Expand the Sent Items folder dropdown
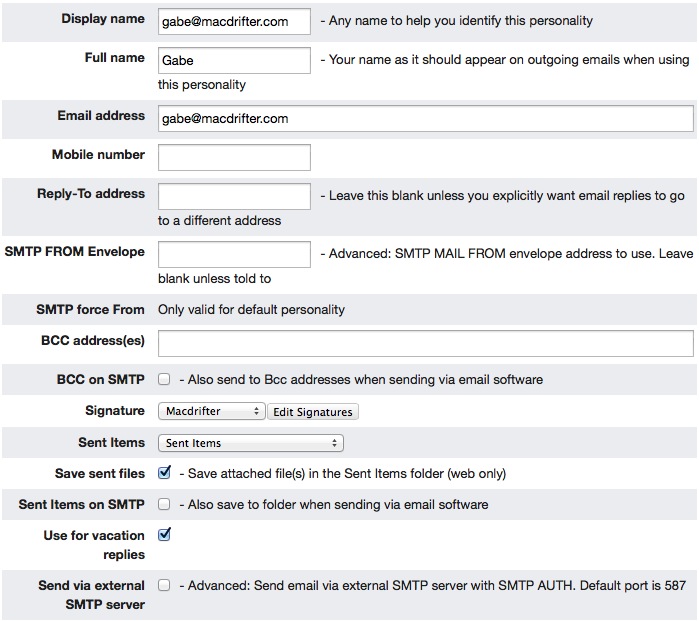This screenshot has height=621, width=699. point(250,443)
